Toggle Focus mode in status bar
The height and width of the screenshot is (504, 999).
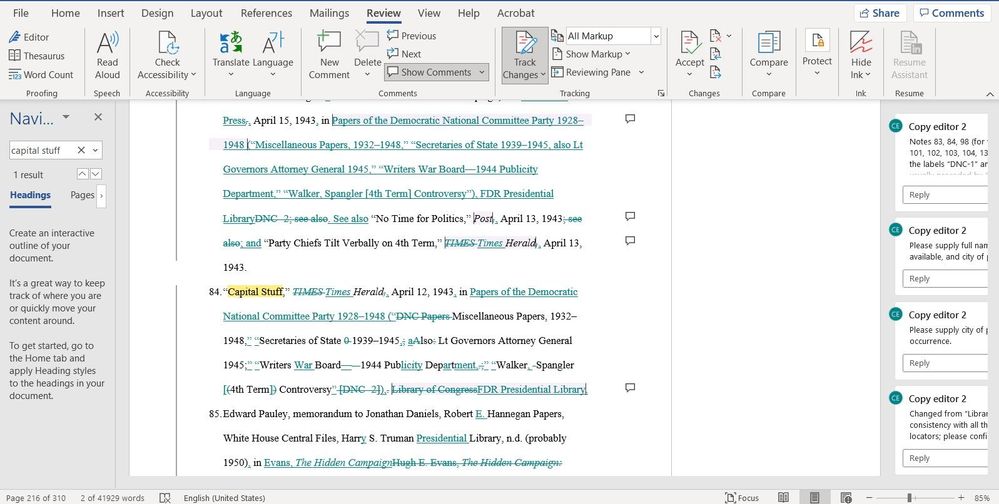(742, 498)
